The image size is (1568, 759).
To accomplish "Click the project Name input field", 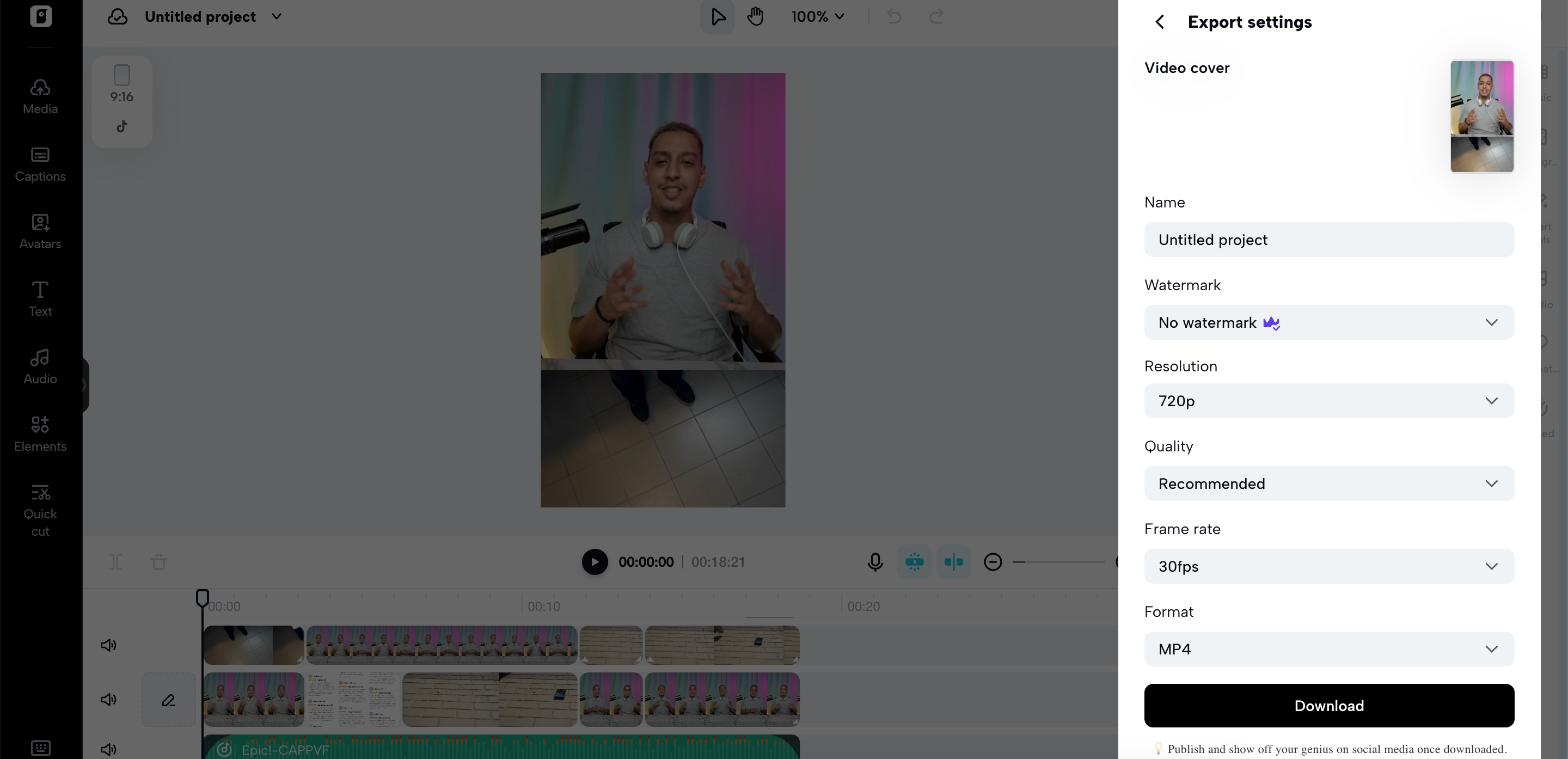I will (x=1329, y=240).
